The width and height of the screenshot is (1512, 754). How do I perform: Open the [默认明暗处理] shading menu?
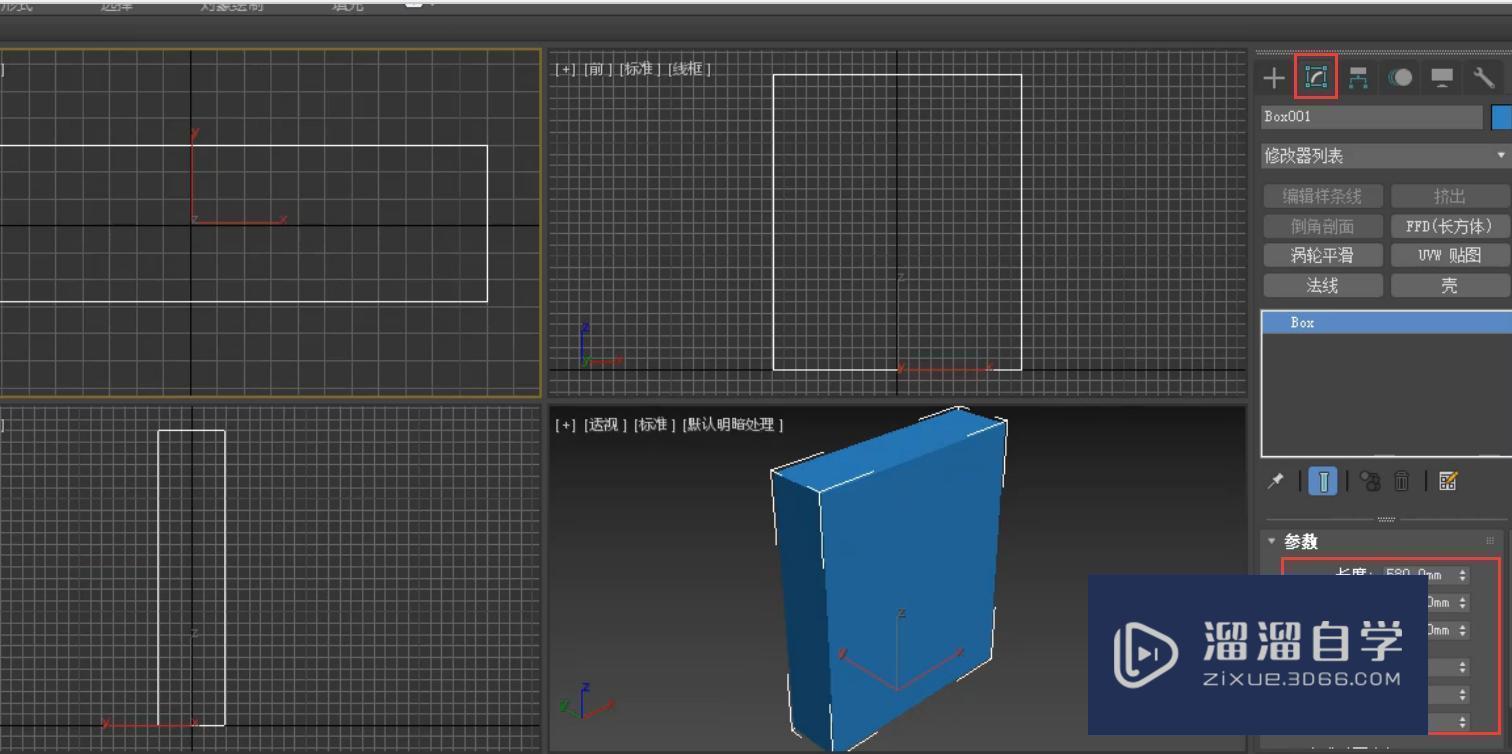pyautogui.click(x=733, y=425)
